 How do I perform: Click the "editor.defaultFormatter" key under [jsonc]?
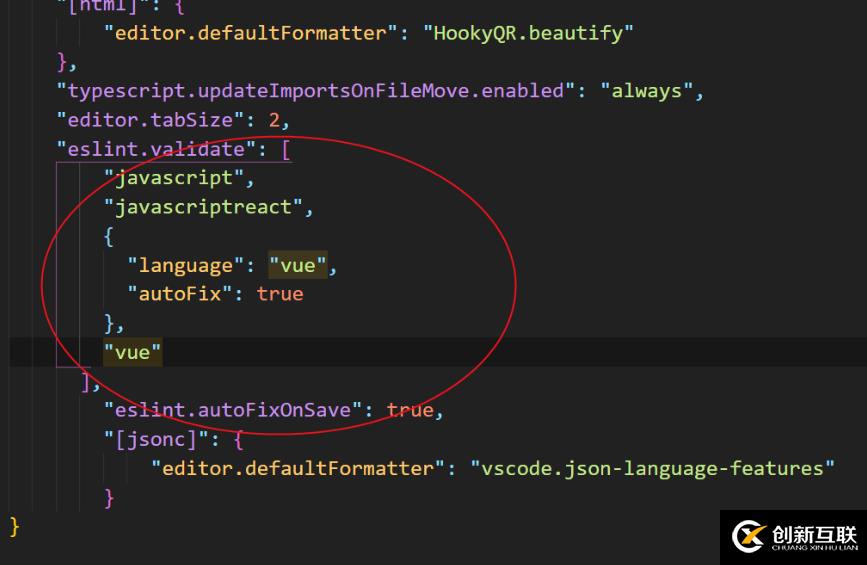coord(298,469)
